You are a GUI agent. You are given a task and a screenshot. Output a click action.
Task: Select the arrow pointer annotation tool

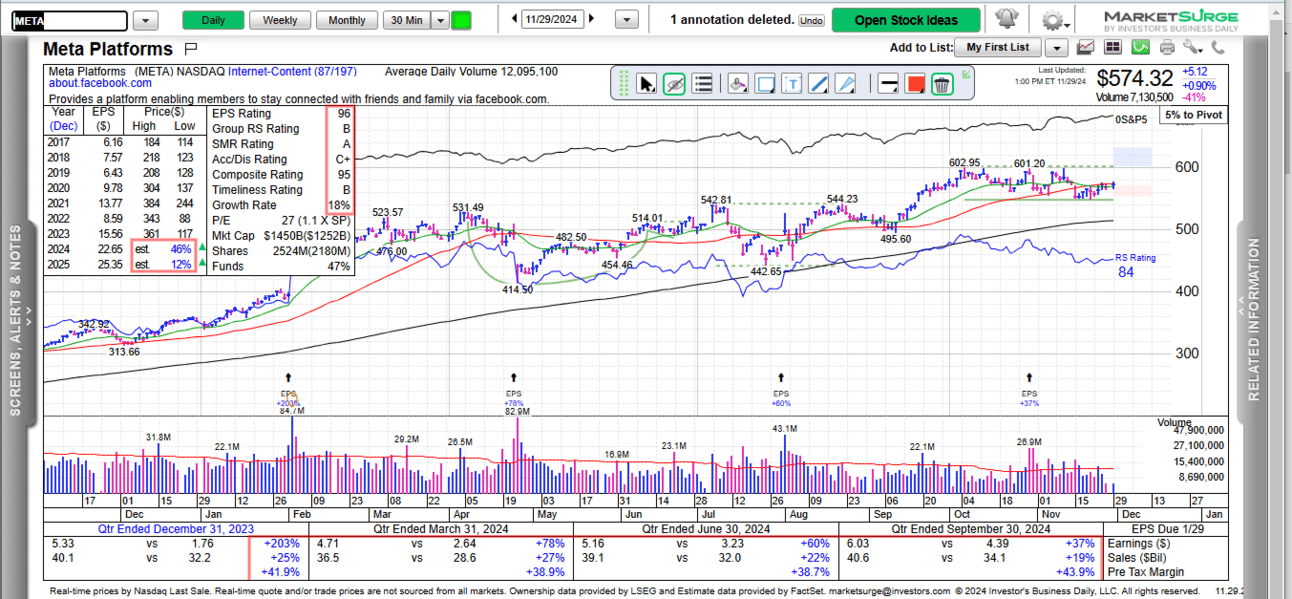point(647,84)
